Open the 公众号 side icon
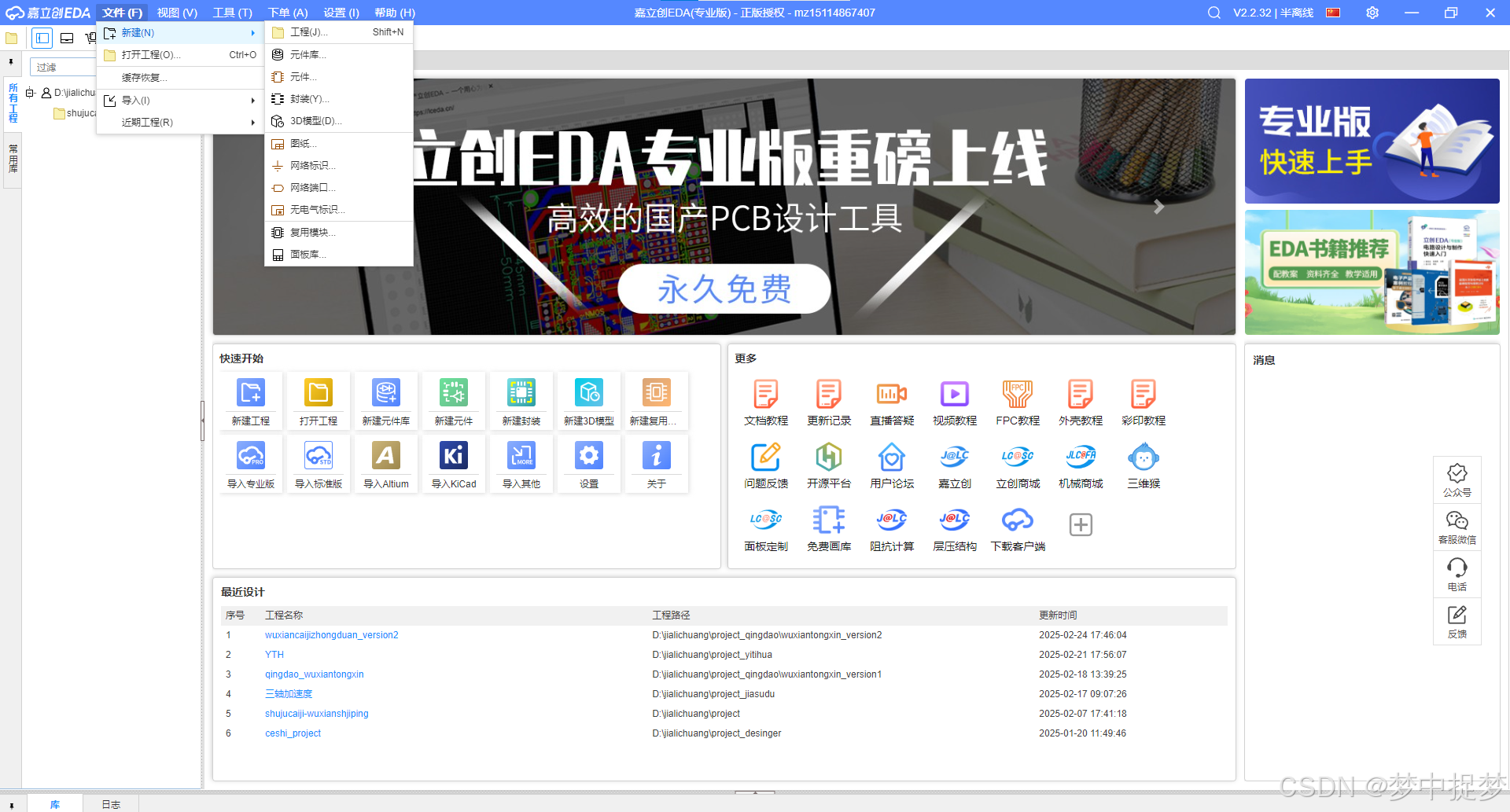The height and width of the screenshot is (812, 1510). pos(1457,474)
